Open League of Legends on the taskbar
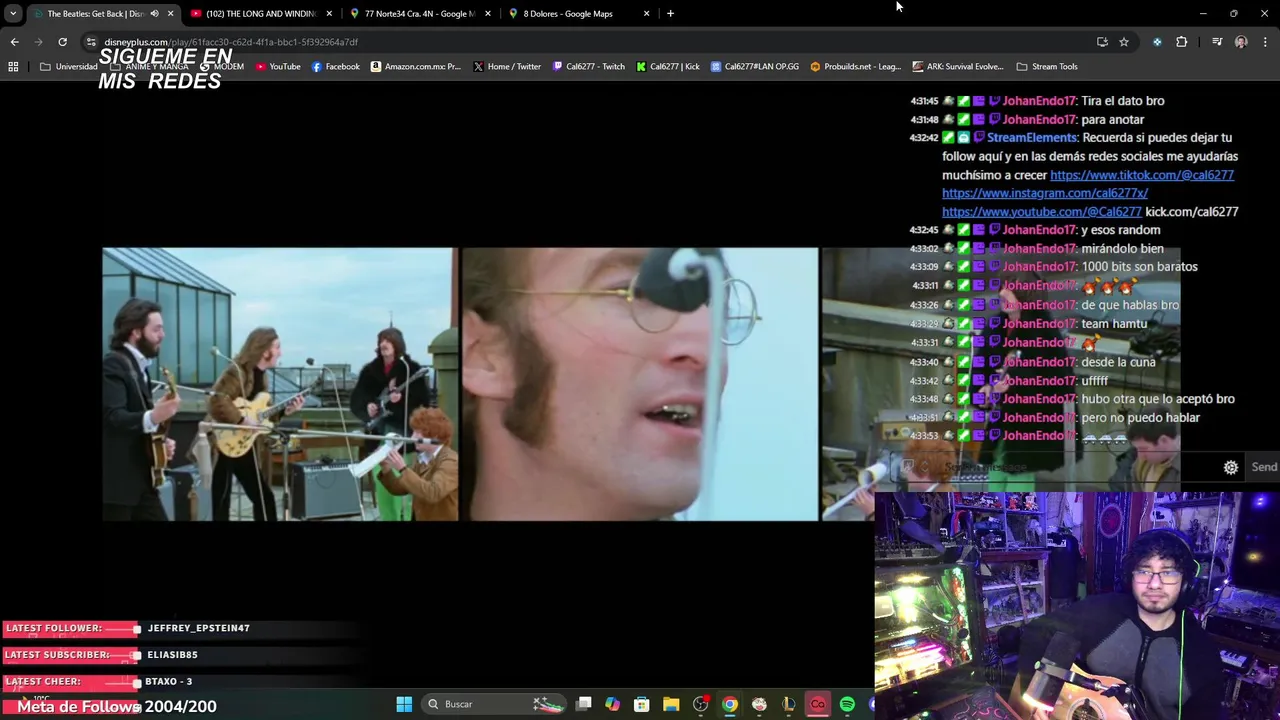 [x=789, y=704]
